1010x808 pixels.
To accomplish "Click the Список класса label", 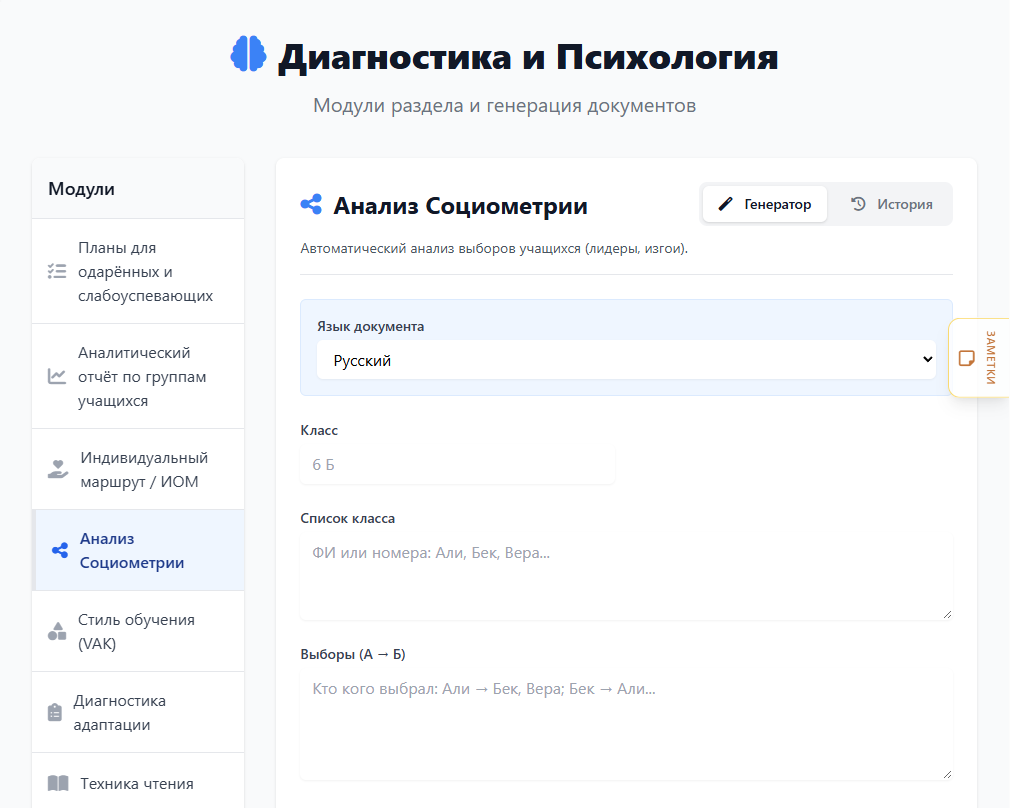I will [x=347, y=518].
